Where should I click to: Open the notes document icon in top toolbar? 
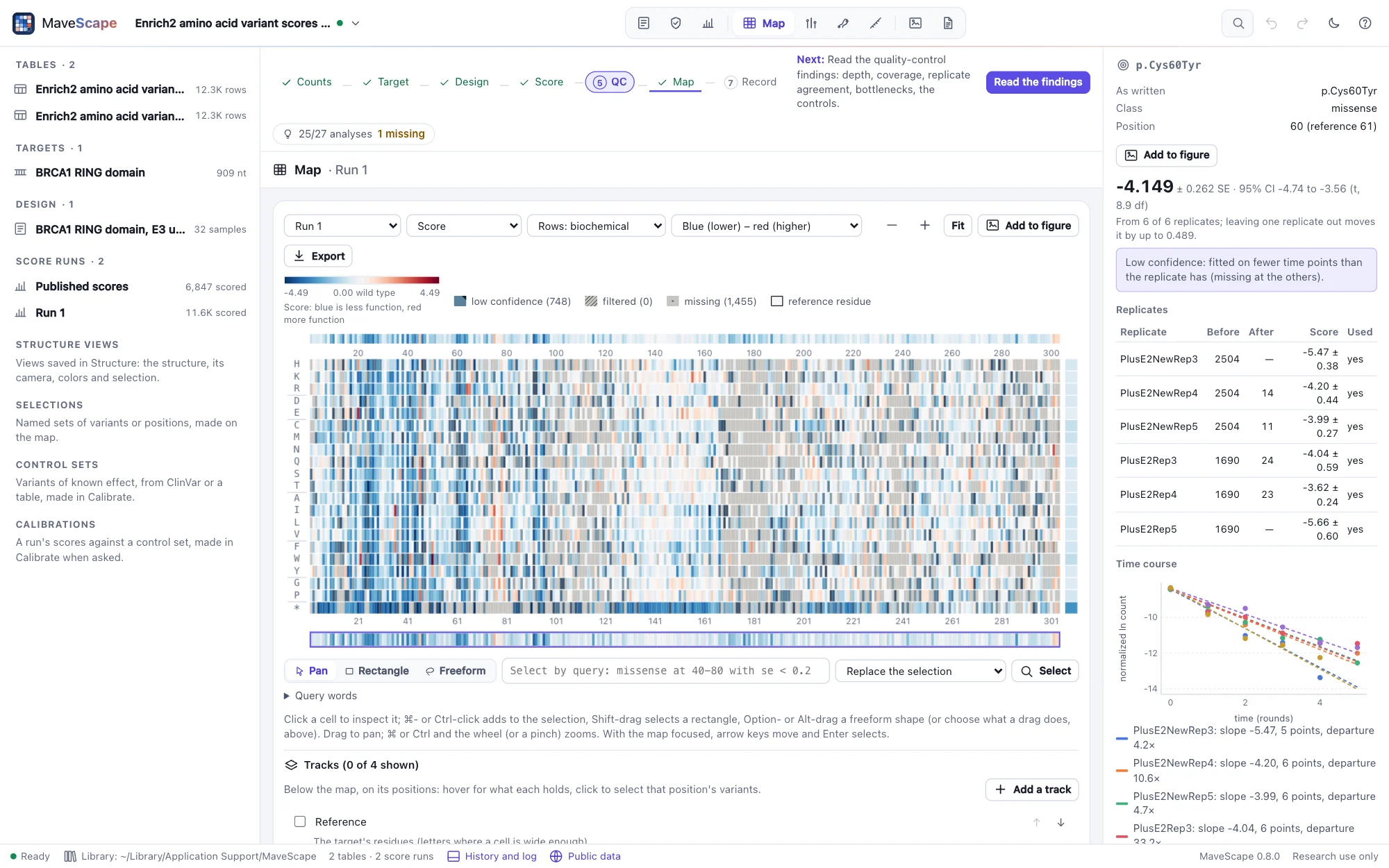[x=644, y=23]
